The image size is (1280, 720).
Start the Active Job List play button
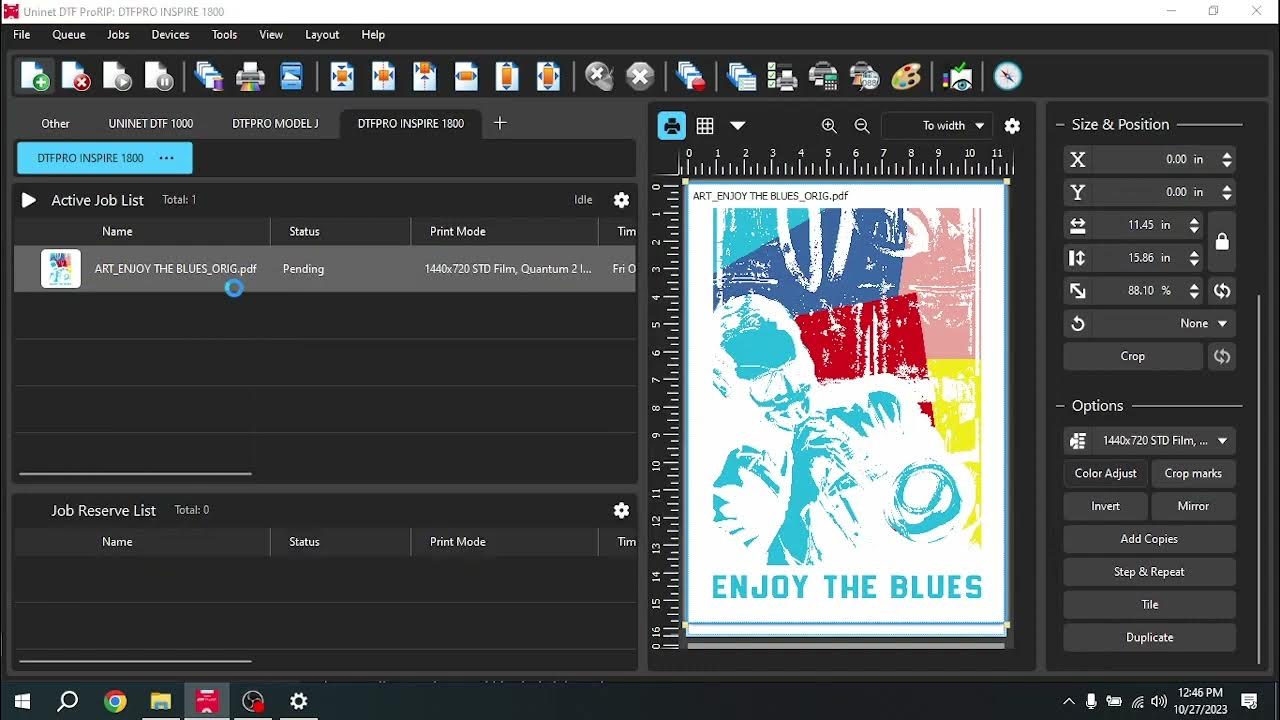(28, 200)
